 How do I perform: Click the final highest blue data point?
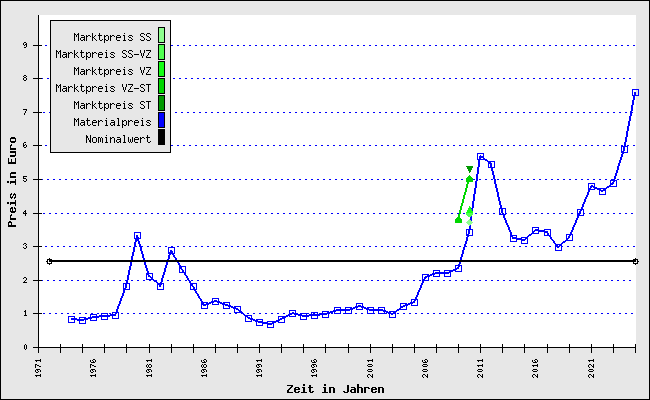635,93
